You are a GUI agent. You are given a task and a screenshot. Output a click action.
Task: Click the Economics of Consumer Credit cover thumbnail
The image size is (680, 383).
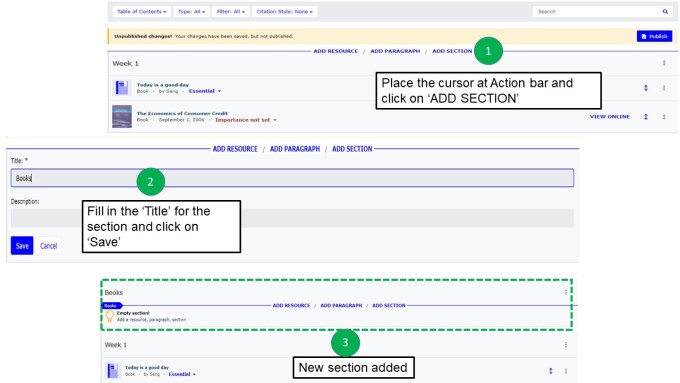[122, 116]
